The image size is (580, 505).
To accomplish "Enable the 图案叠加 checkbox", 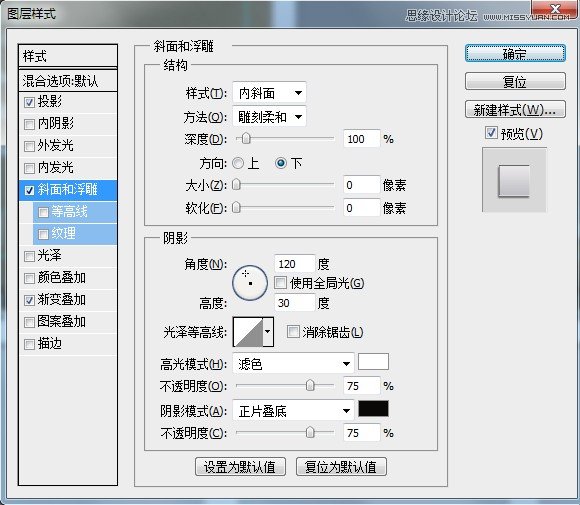I will (x=29, y=322).
